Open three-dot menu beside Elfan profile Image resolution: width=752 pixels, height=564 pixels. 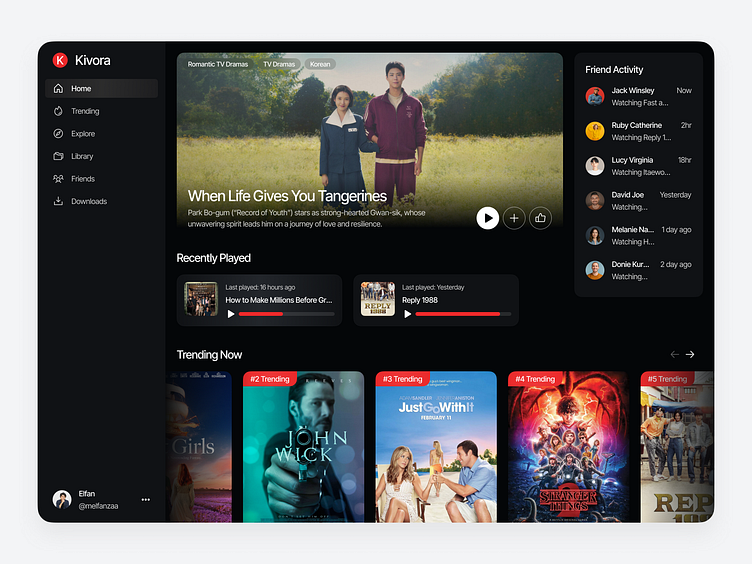coord(146,500)
